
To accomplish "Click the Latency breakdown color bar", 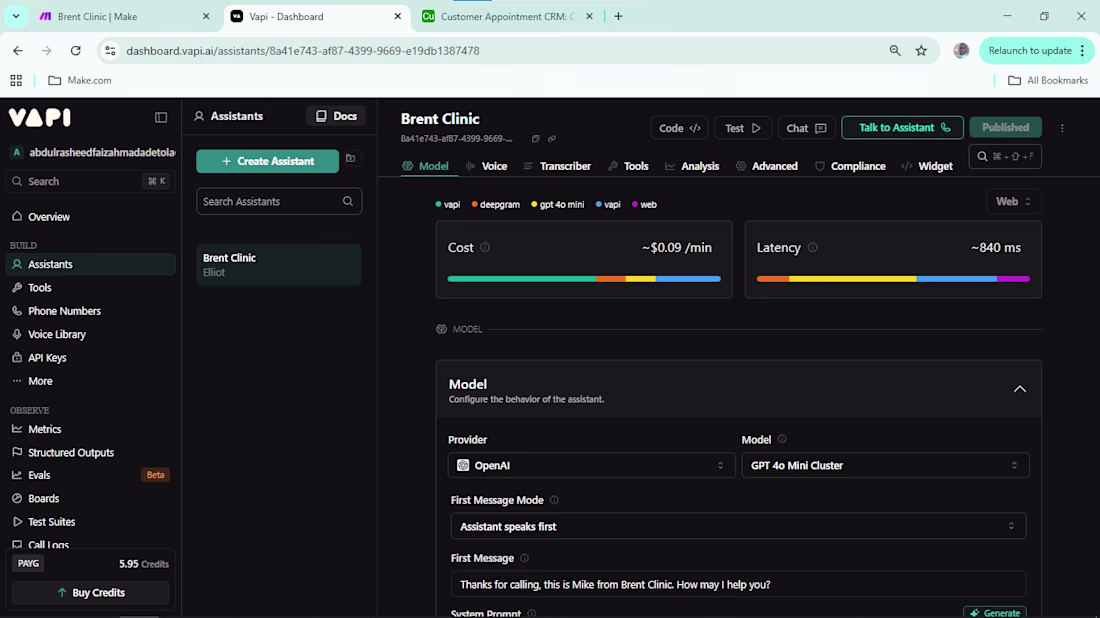I will [x=893, y=278].
